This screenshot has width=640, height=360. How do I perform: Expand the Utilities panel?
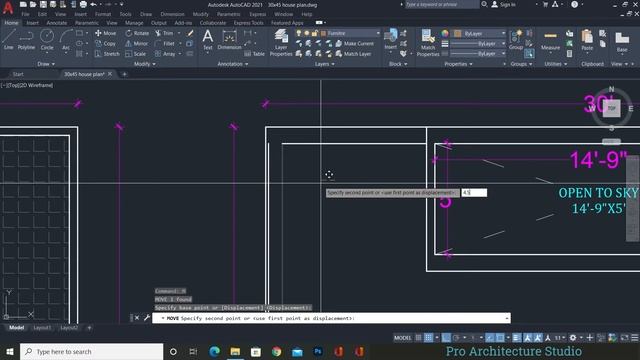click(556, 64)
